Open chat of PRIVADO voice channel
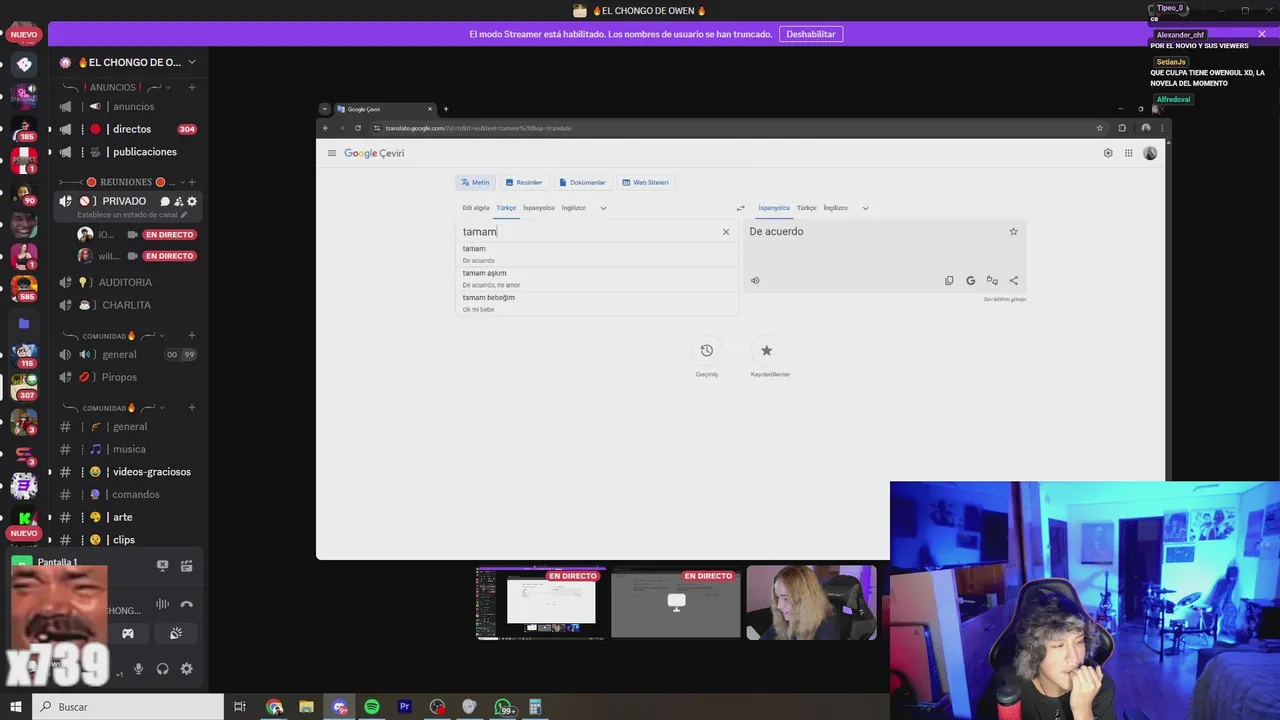 click(166, 201)
